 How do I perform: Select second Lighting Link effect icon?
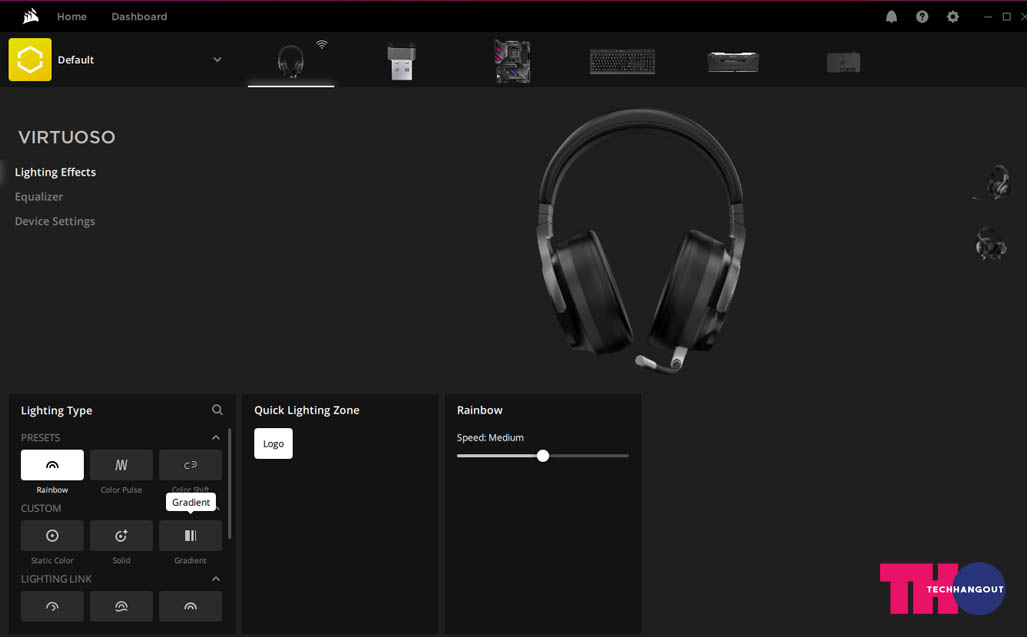pos(121,606)
